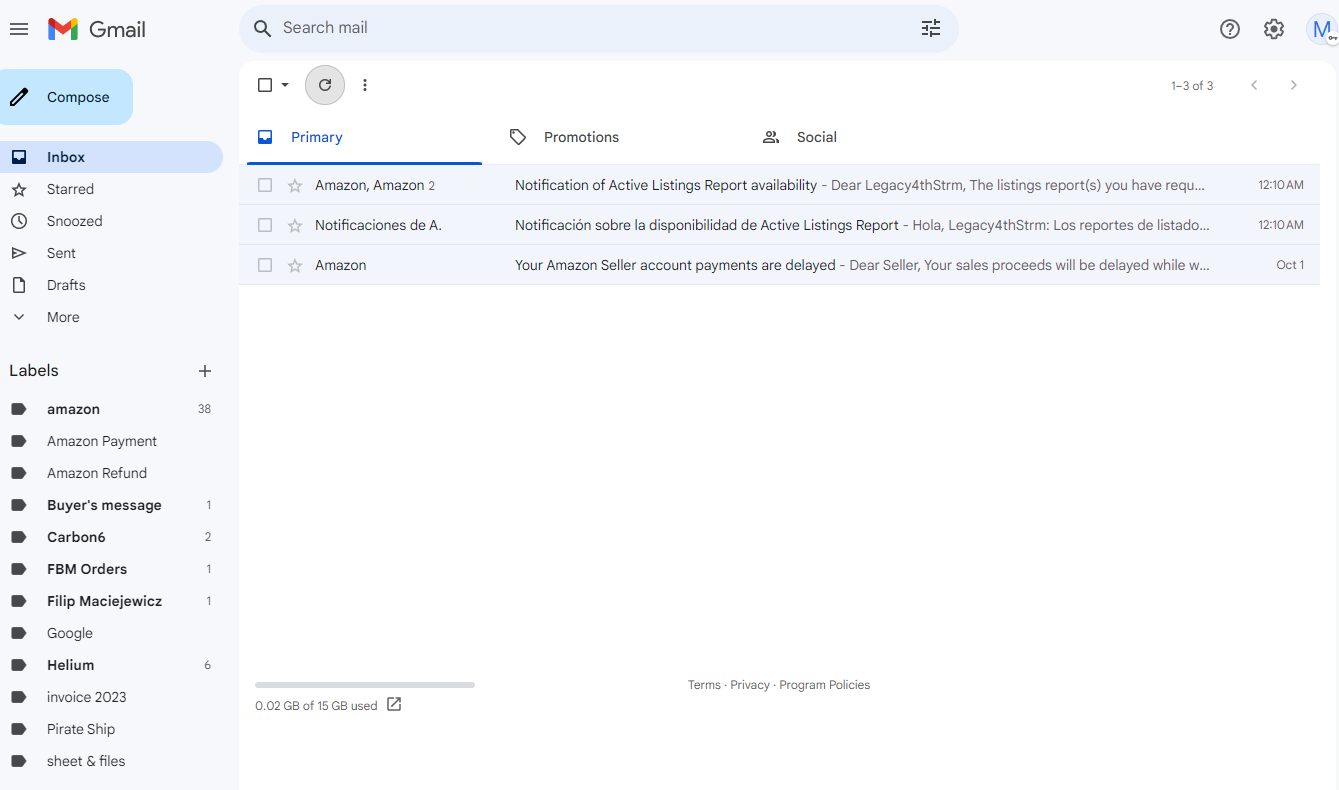This screenshot has width=1339, height=790.
Task: Go to older messages arrow
Action: (x=1294, y=85)
